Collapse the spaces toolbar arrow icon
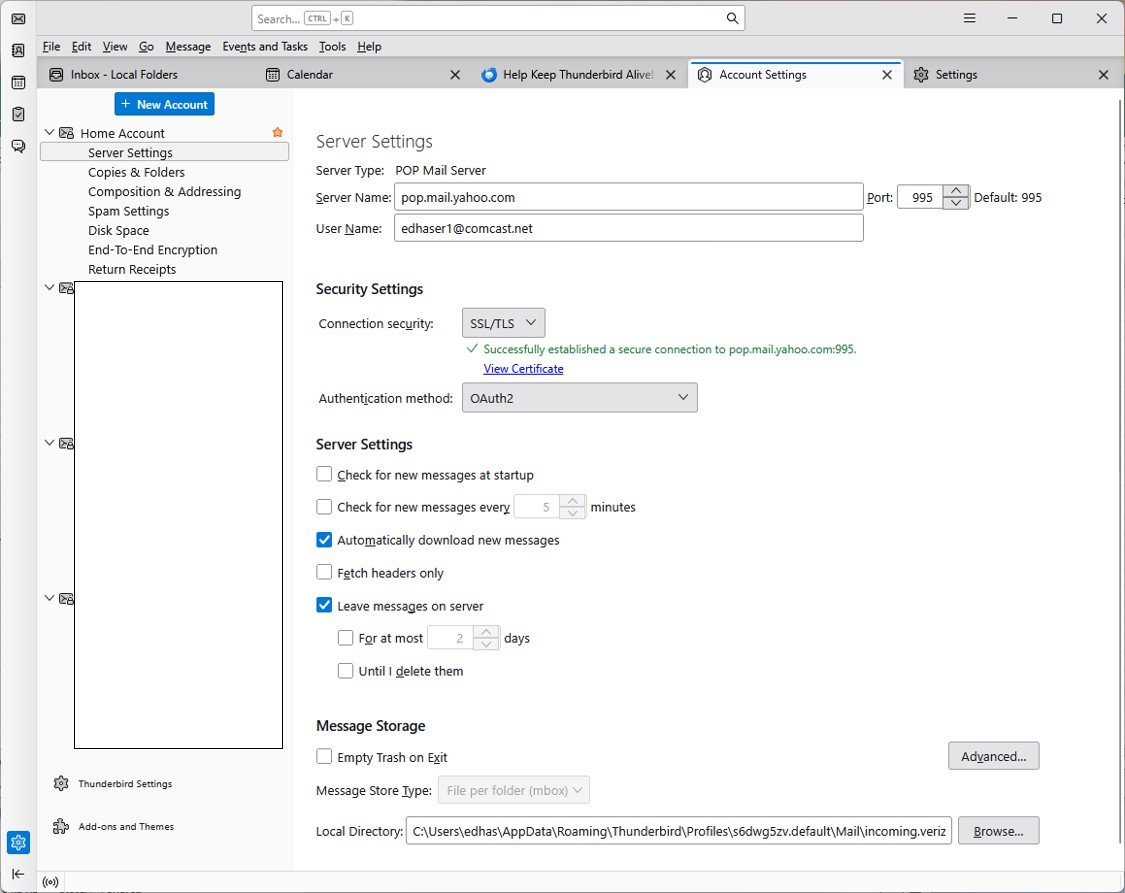1125x893 pixels. pyautogui.click(x=19, y=874)
